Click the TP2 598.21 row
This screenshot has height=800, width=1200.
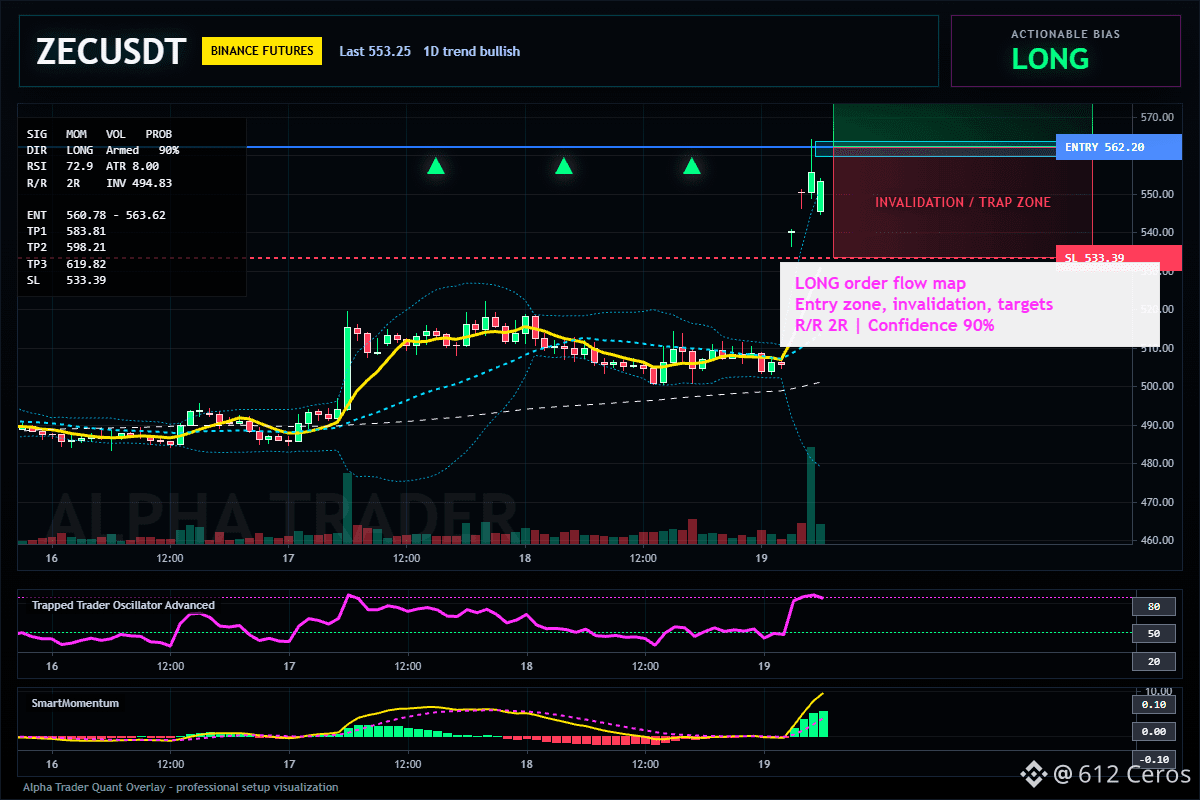point(66,247)
